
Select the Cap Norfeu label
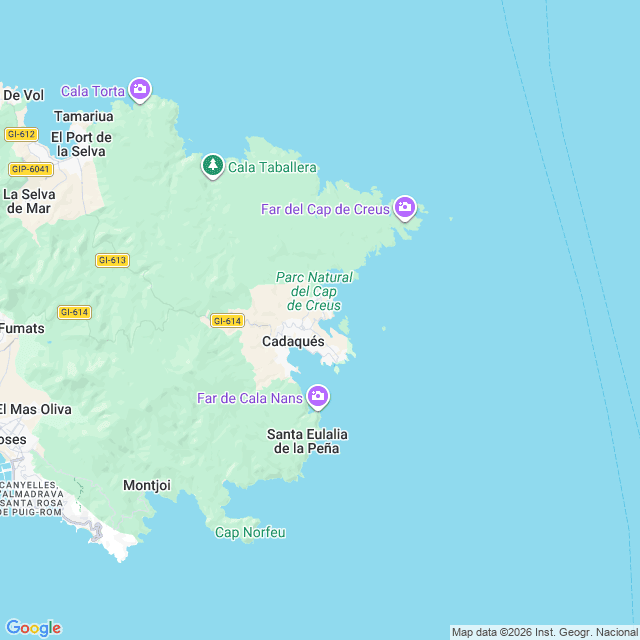pos(250,533)
